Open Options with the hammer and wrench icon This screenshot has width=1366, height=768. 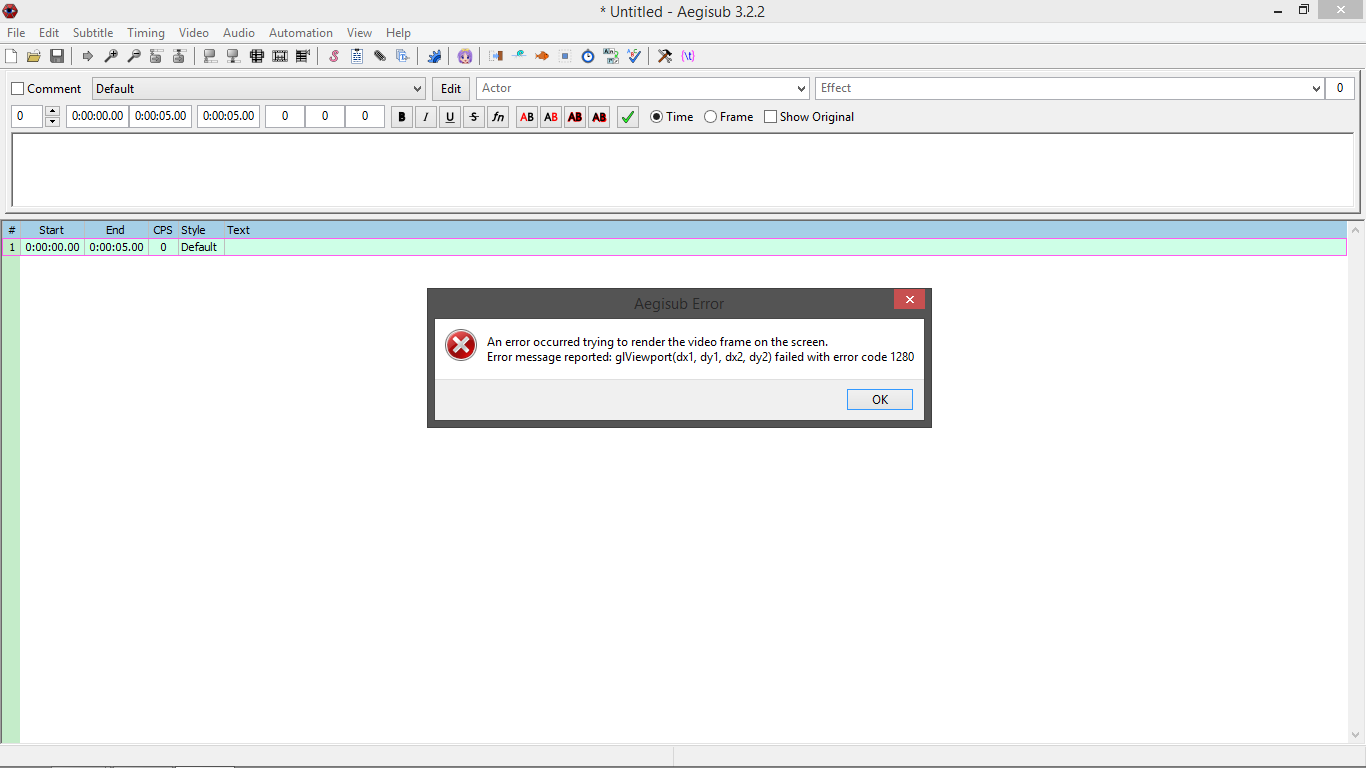pos(665,56)
